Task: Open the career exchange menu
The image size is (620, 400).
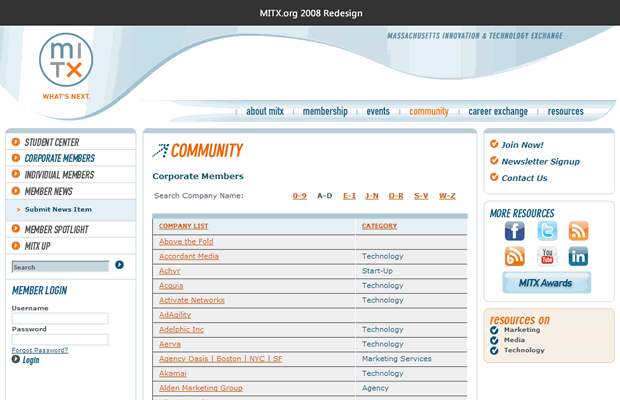Action: (498, 111)
